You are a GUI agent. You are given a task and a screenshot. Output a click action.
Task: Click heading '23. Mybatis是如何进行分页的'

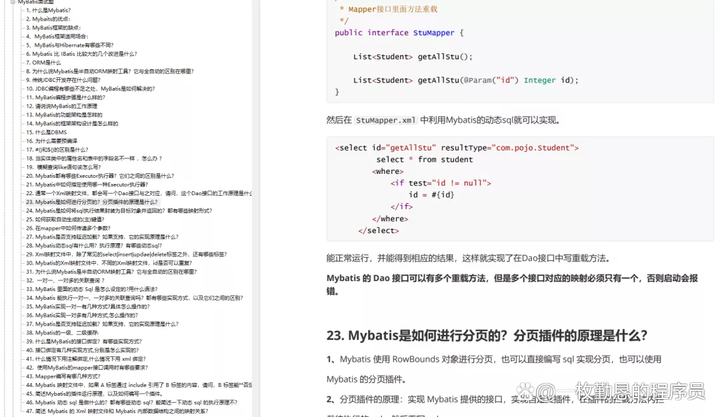tap(487, 336)
